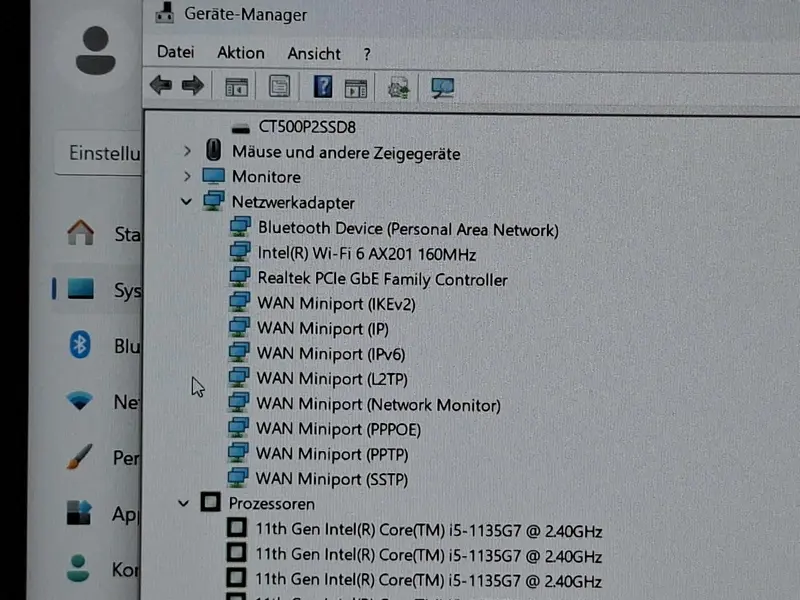800x600 pixels.
Task: Collapse the Netzwerkadapter category
Action: click(186, 202)
